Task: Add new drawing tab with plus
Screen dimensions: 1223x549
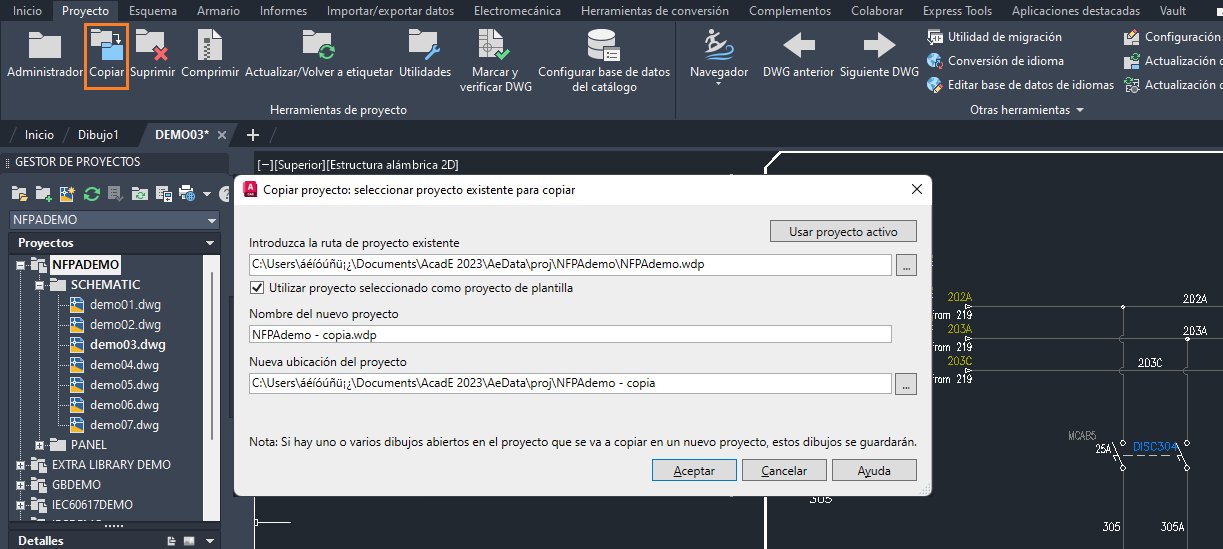Action: [x=252, y=135]
